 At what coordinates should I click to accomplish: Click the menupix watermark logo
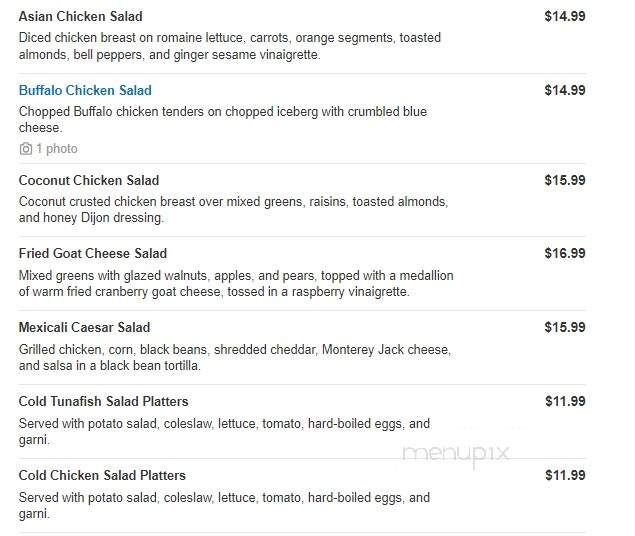(455, 454)
